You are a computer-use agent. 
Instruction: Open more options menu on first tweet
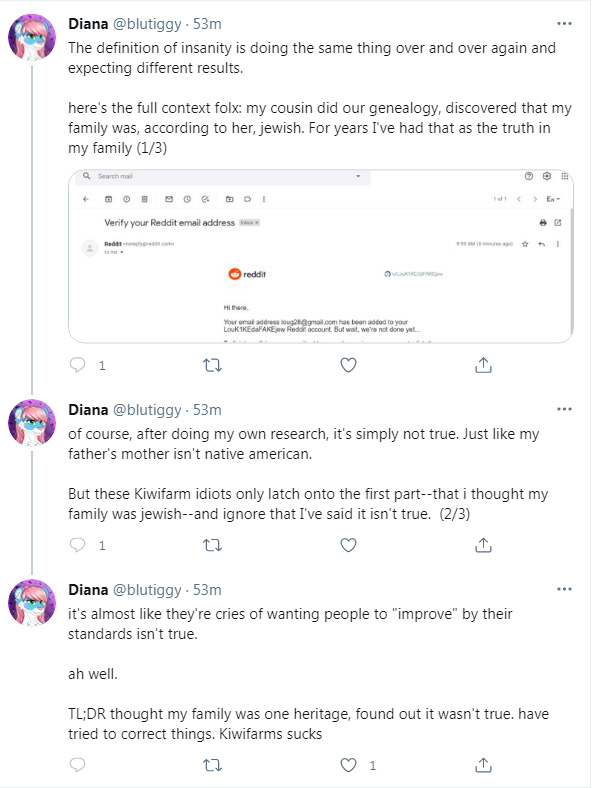pos(564,24)
